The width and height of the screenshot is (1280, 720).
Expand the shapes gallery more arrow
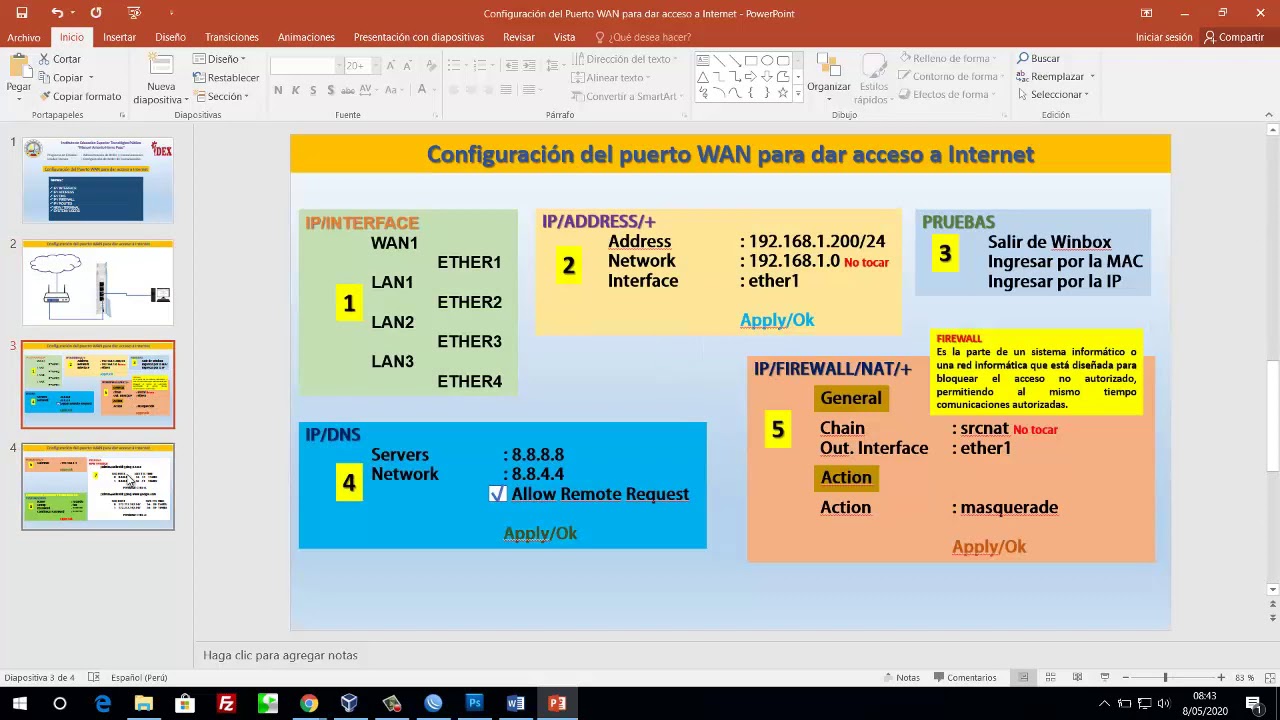pyautogui.click(x=797, y=93)
